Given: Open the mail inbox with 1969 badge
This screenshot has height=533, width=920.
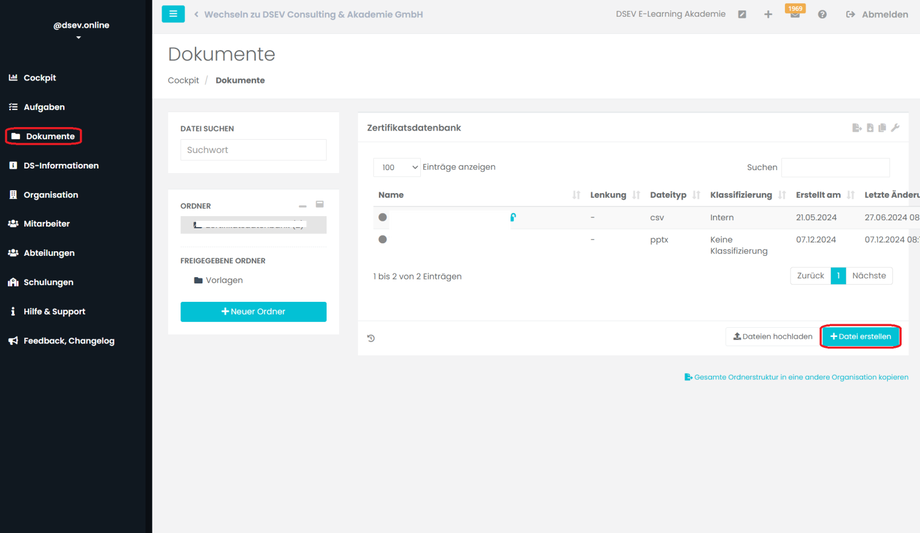Looking at the screenshot, I should pyautogui.click(x=795, y=15).
